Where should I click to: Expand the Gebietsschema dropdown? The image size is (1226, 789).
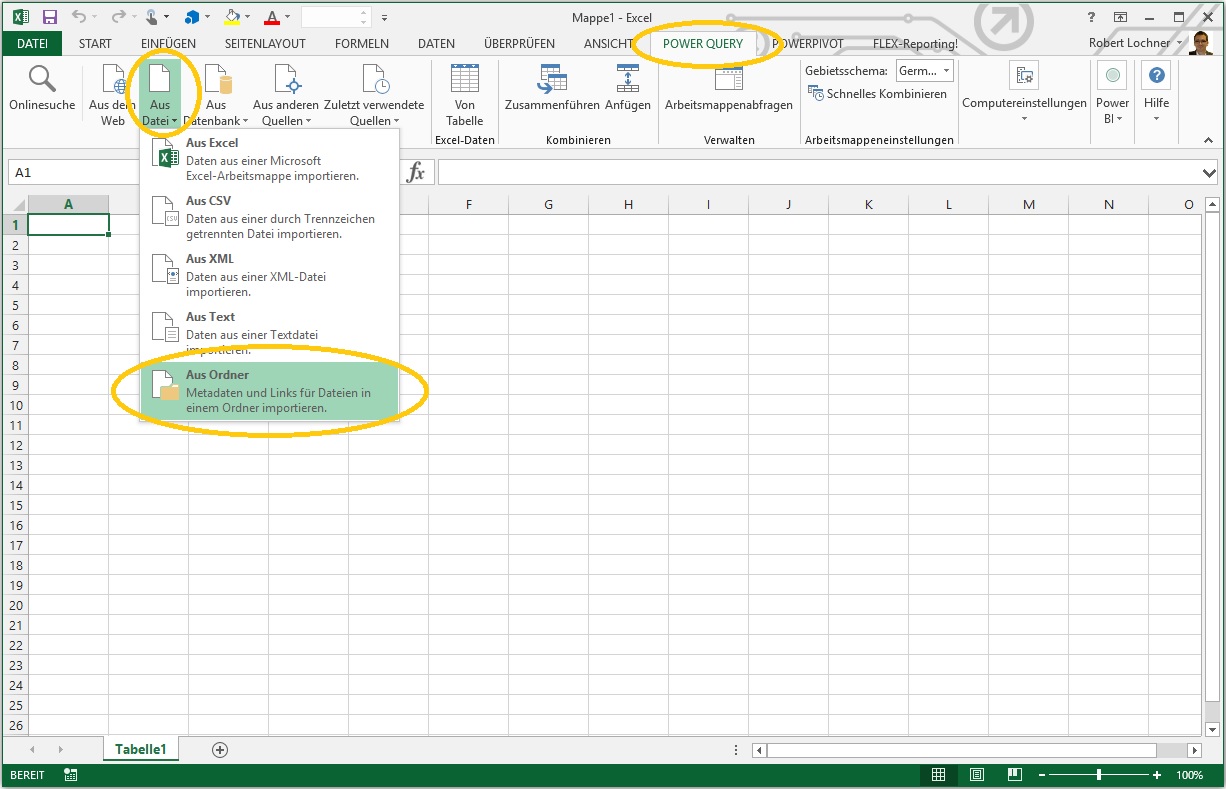[946, 71]
